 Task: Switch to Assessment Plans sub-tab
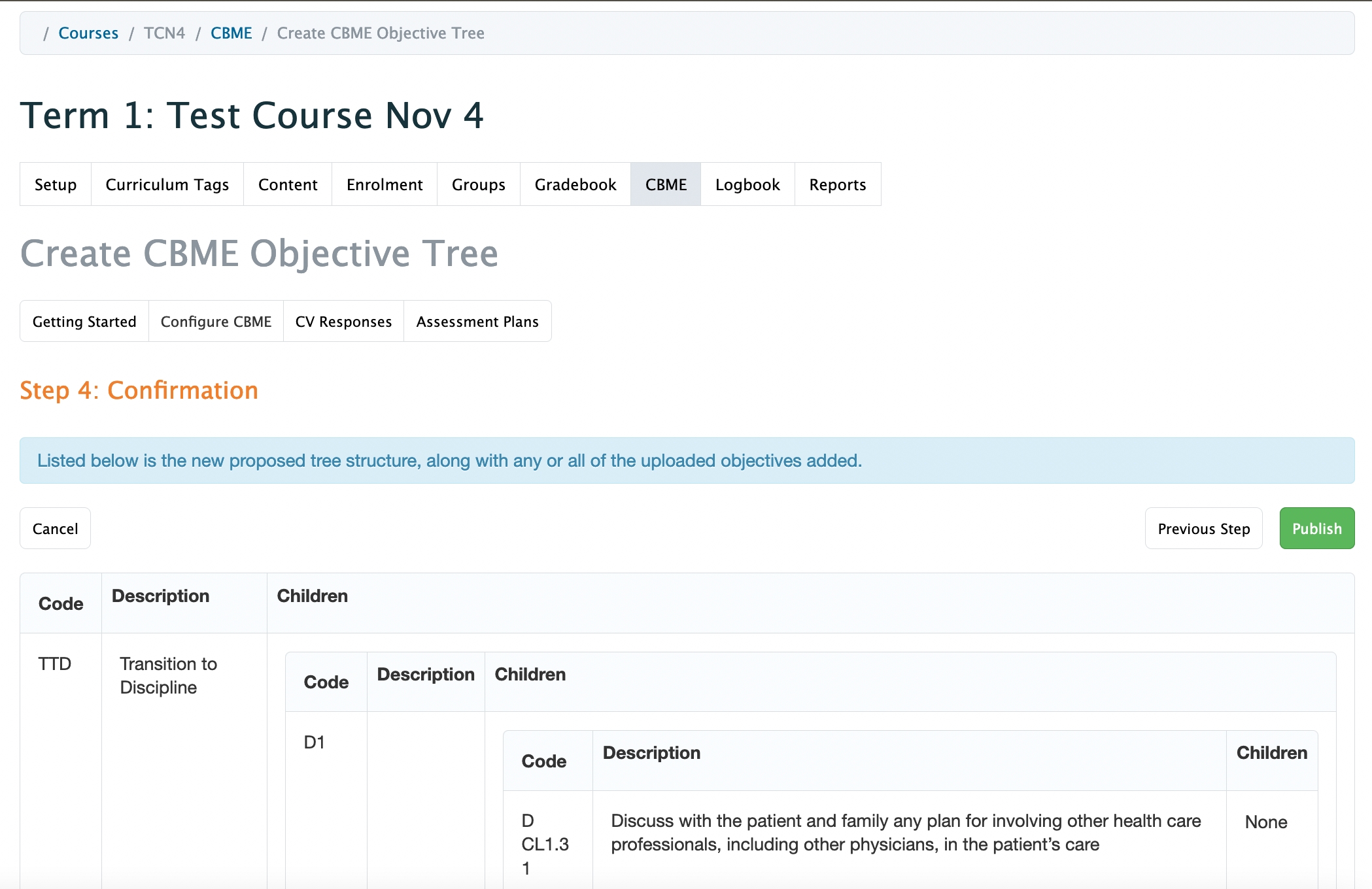477,322
